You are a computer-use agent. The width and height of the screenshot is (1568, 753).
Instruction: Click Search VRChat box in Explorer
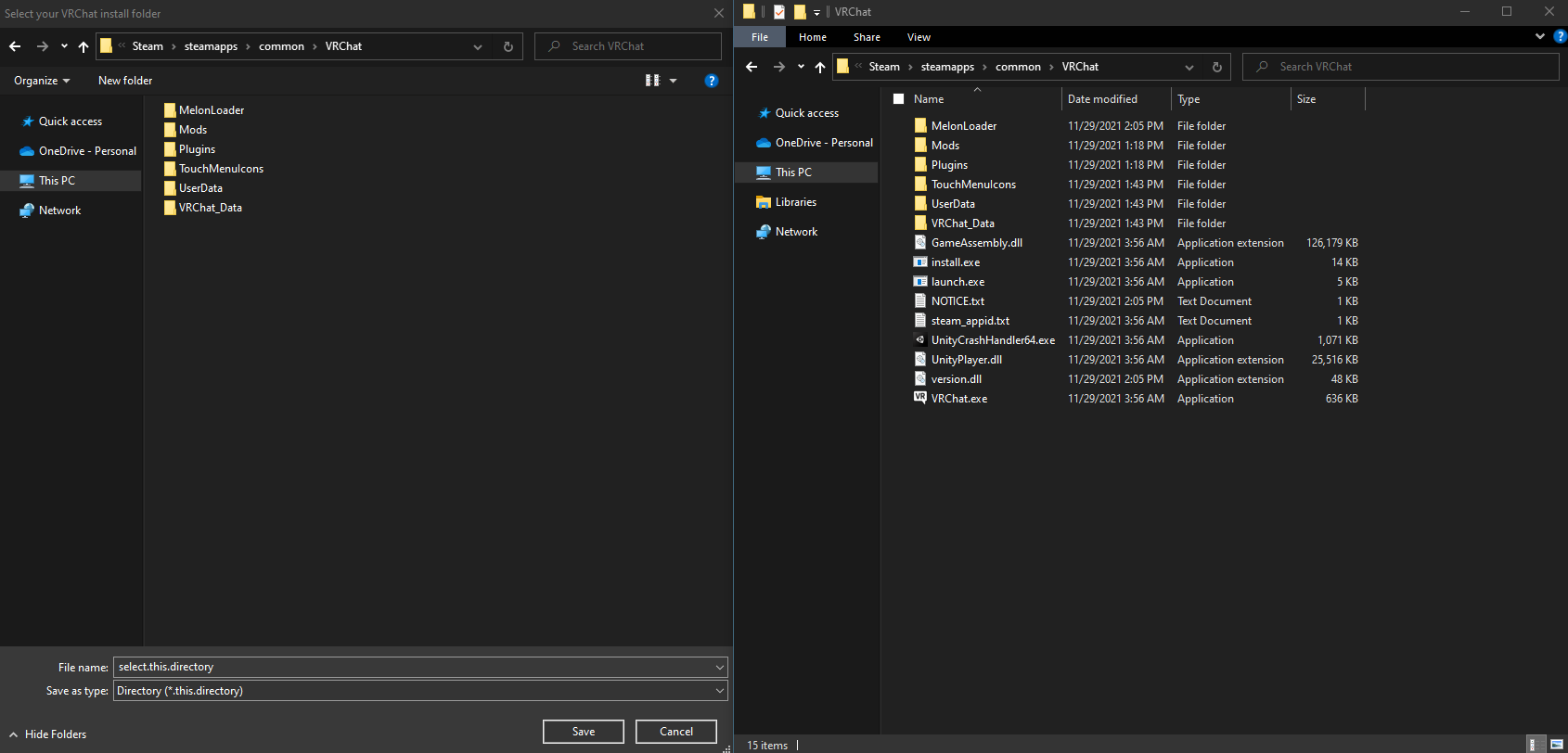click(1401, 67)
